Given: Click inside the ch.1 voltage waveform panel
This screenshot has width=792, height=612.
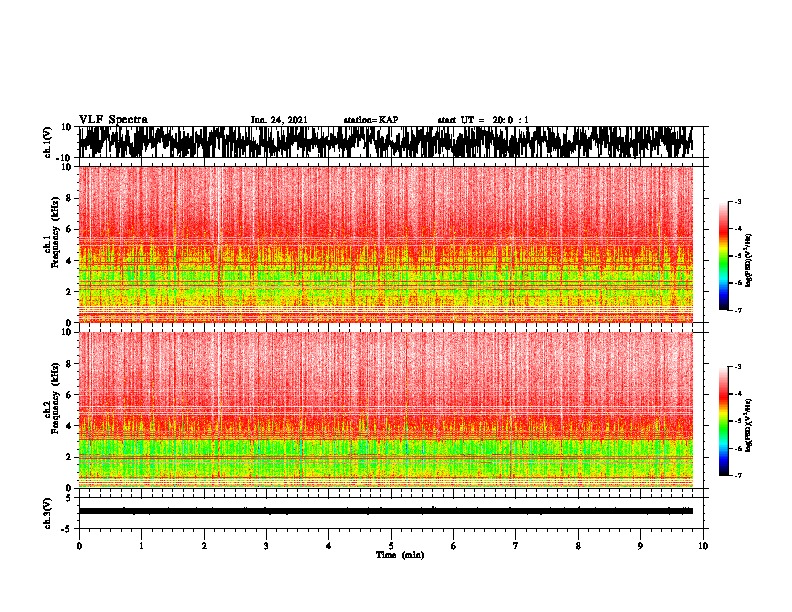Looking at the screenshot, I should tap(391, 142).
